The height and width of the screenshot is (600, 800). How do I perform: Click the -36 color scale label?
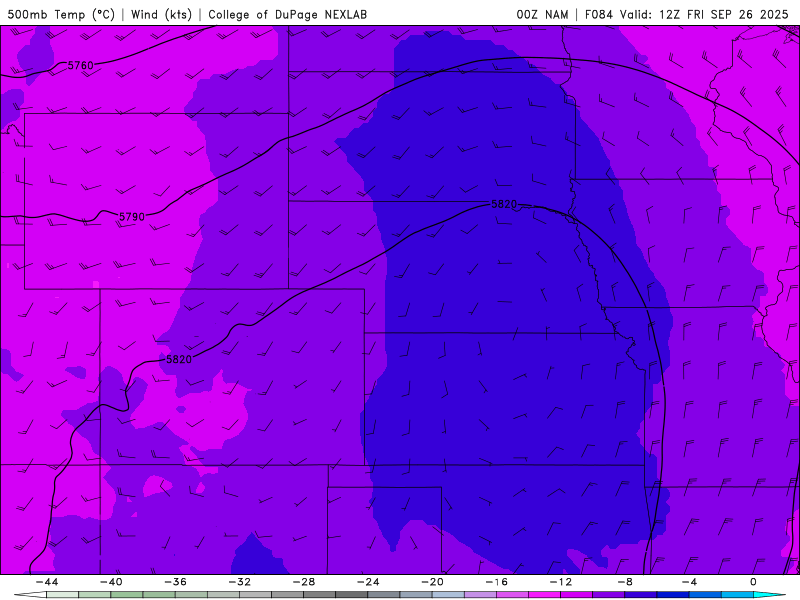[176, 582]
